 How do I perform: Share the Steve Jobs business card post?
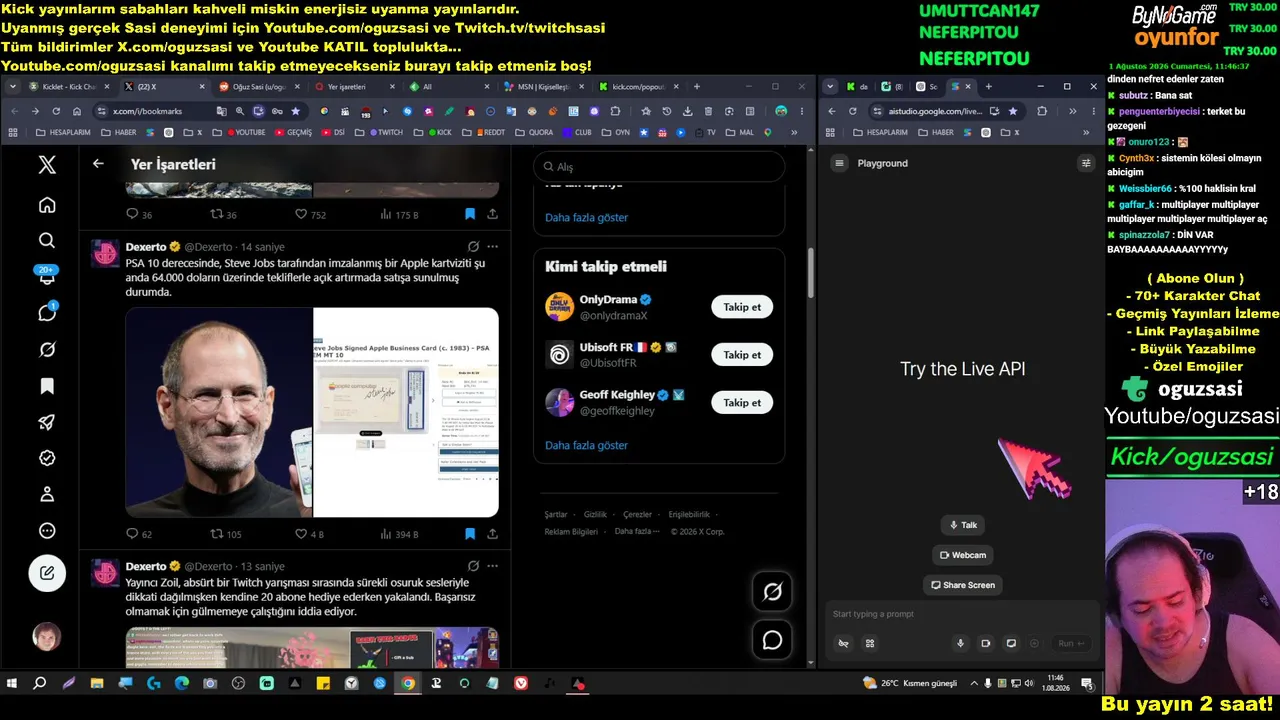pyautogui.click(x=492, y=534)
